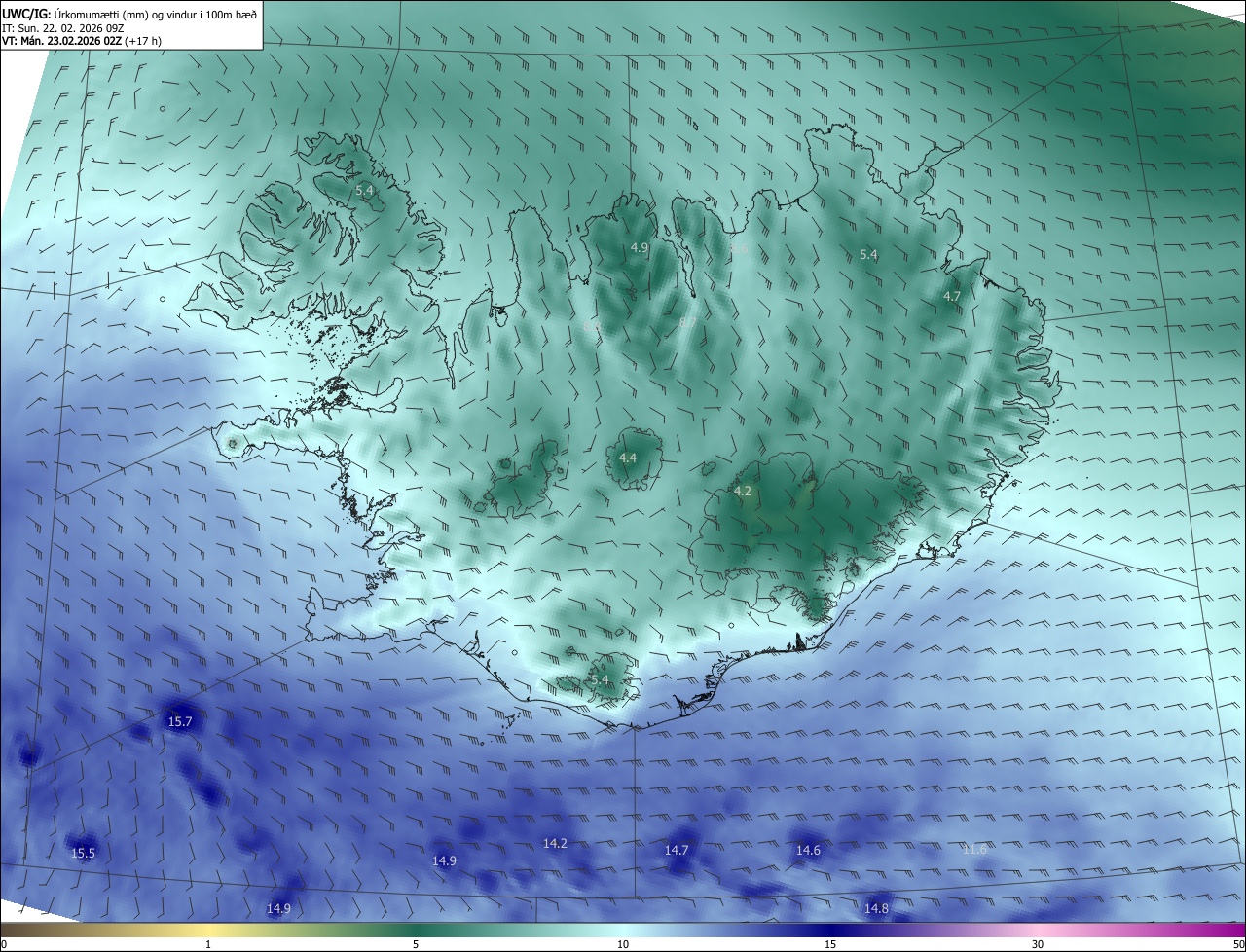Click the 4.2 value label
The width and height of the screenshot is (1246, 952).
click(x=743, y=492)
